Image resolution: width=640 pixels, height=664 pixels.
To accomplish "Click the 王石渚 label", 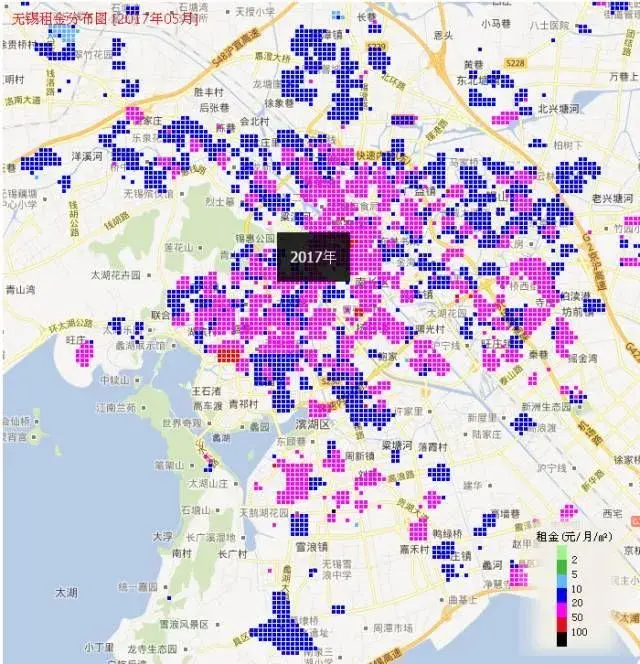I will tap(206, 391).
